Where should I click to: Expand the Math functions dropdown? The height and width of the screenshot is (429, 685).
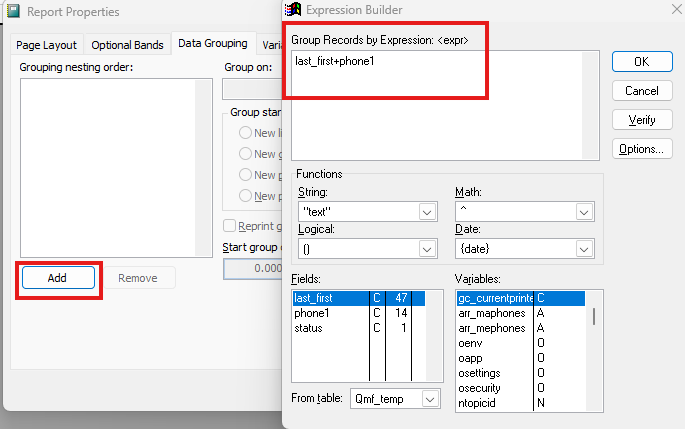pos(586,212)
